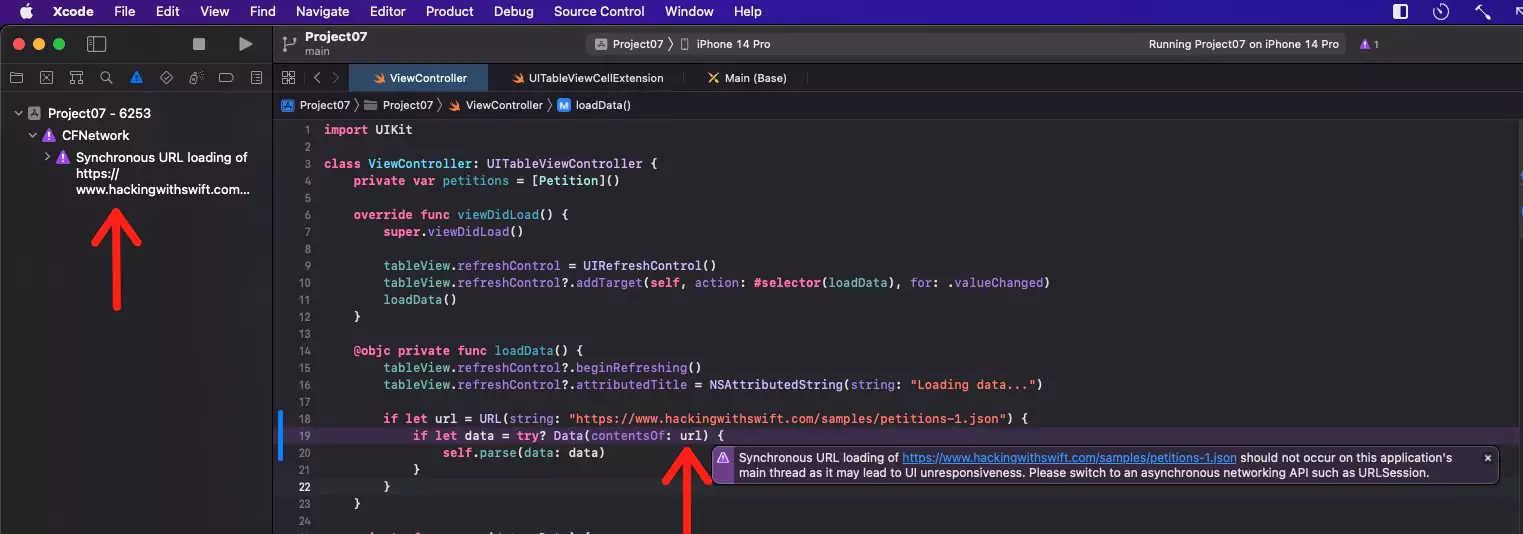
Task: Click the "loadData()" call on line 11
Action: click(419, 299)
